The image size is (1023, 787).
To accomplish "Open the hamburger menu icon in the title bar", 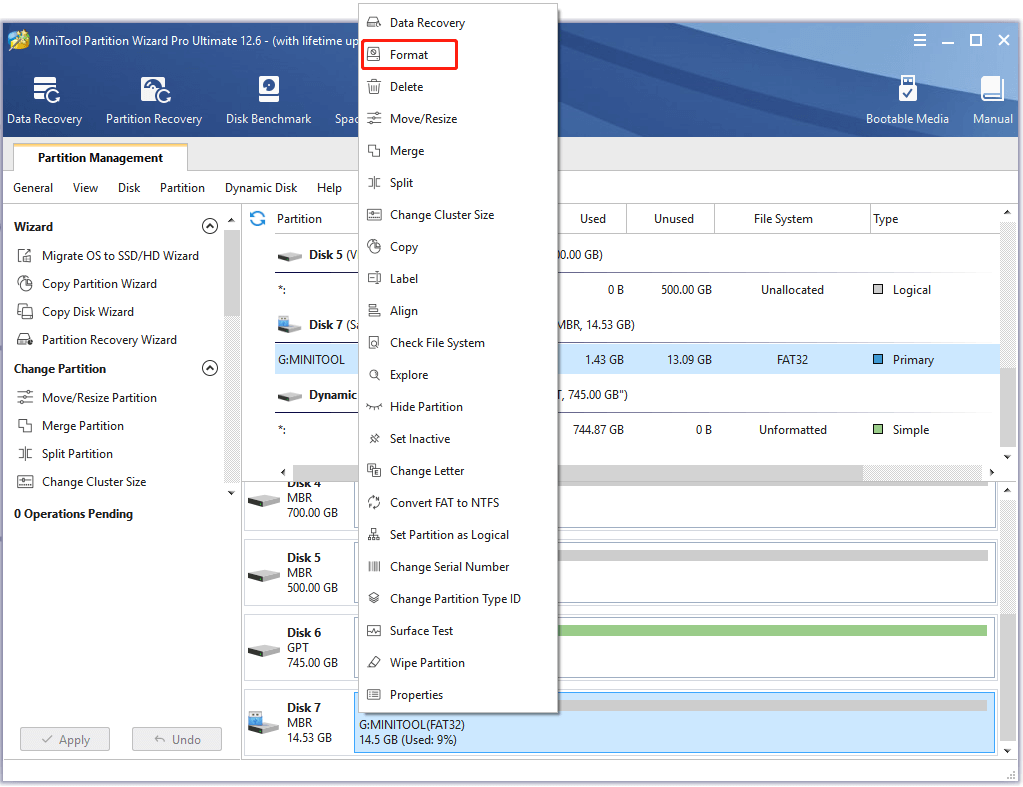I will click(920, 40).
